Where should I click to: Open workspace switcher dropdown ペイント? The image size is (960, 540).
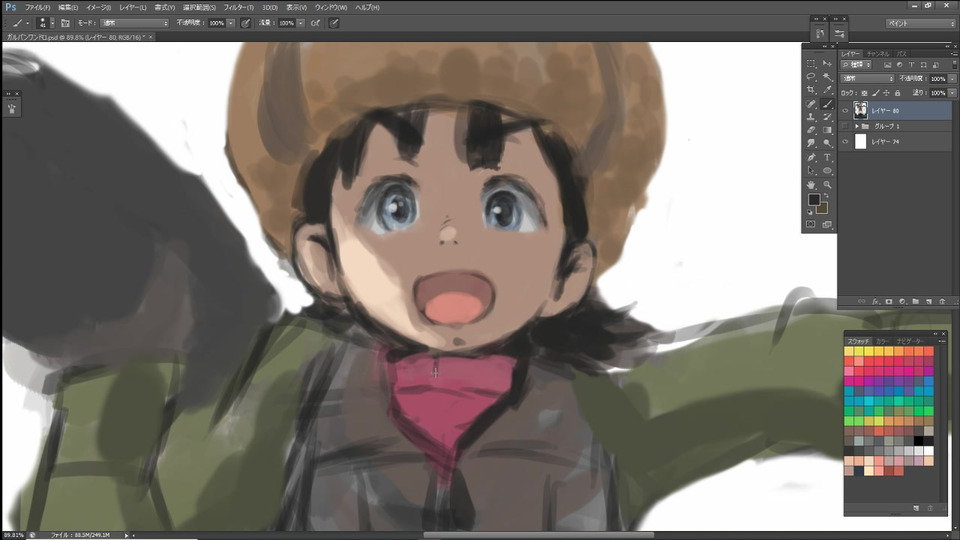921,23
